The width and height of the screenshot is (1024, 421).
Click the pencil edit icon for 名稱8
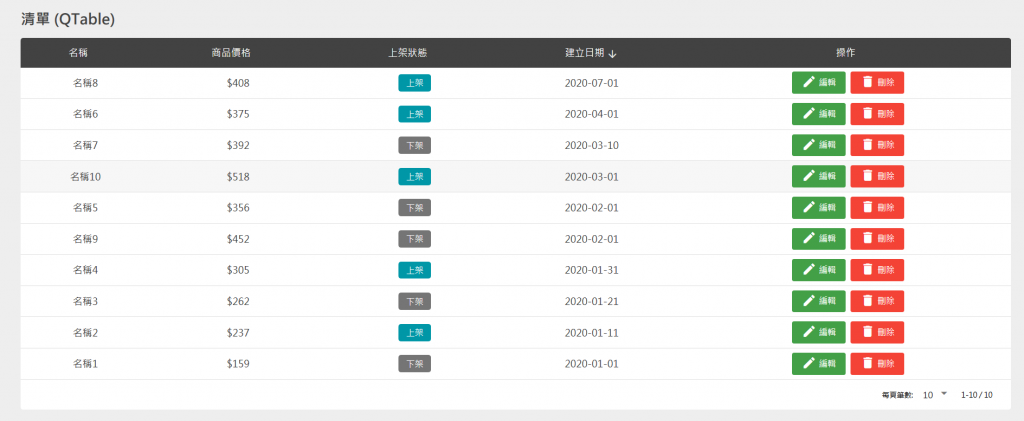809,82
